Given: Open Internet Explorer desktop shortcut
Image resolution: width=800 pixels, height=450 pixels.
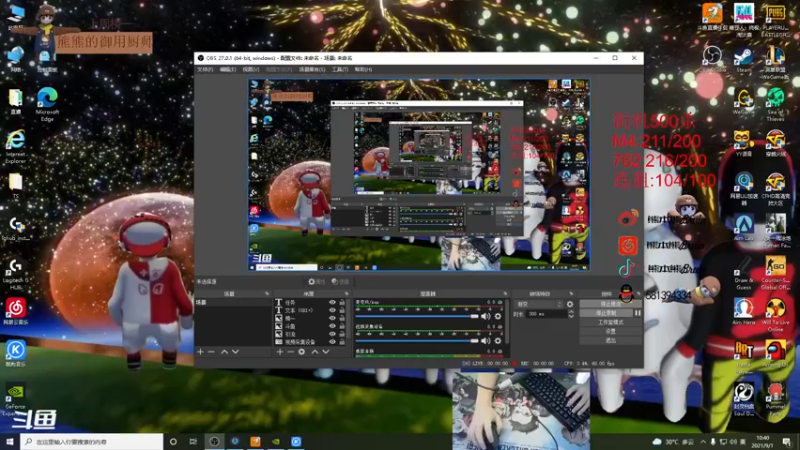Looking at the screenshot, I should tap(16, 146).
